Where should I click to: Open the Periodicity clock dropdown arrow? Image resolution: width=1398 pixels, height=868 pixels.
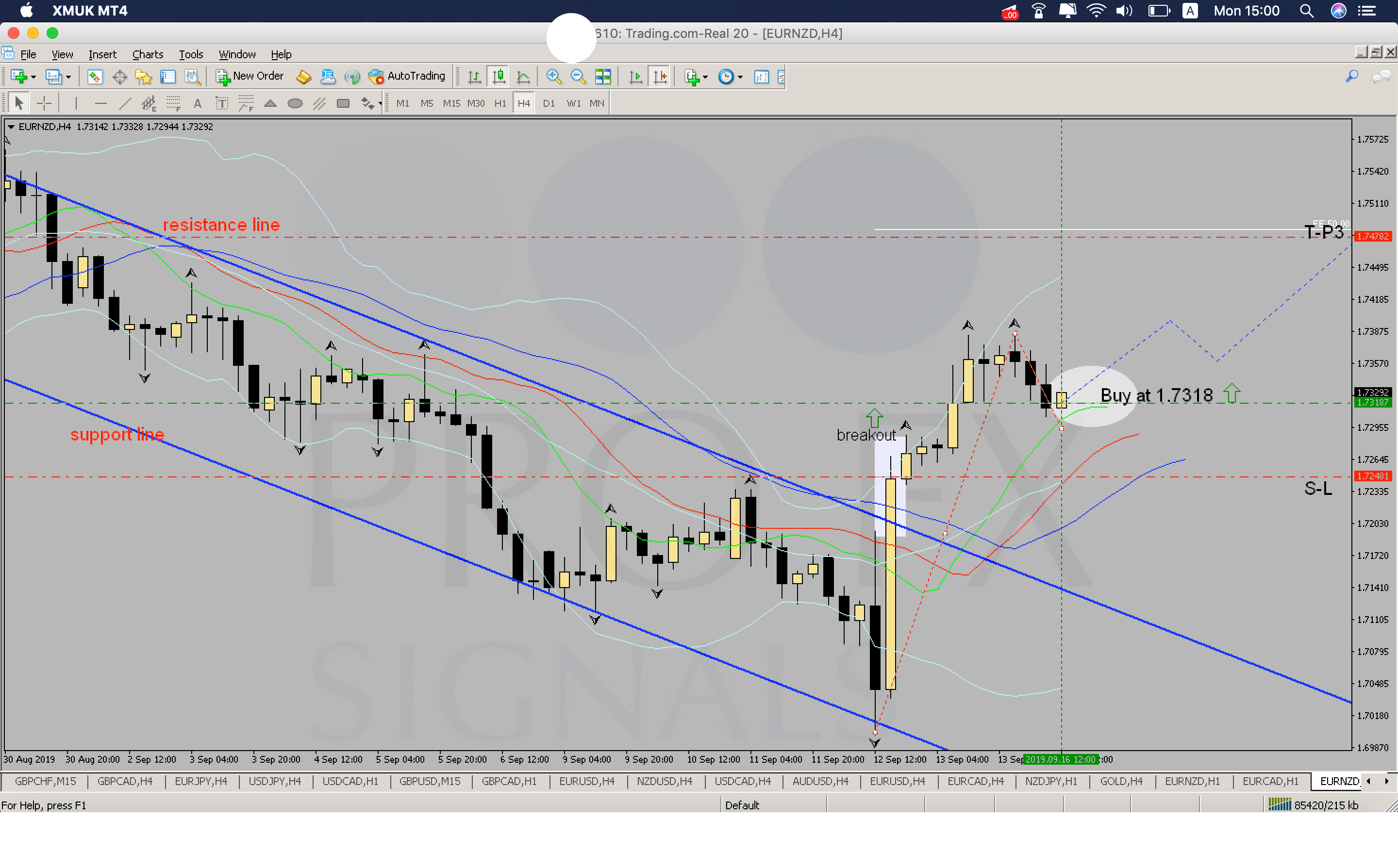[740, 77]
